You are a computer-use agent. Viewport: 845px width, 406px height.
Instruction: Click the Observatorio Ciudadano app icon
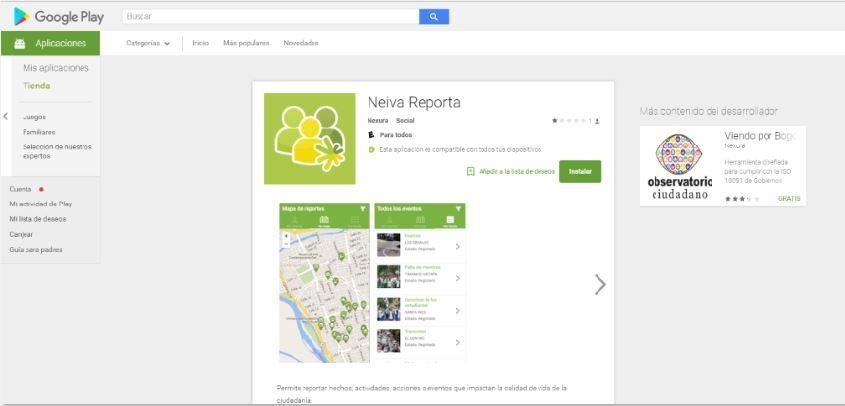point(679,166)
